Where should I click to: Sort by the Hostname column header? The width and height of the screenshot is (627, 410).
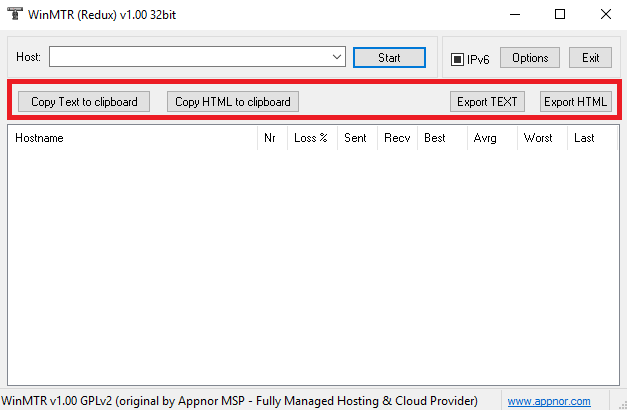(132, 138)
